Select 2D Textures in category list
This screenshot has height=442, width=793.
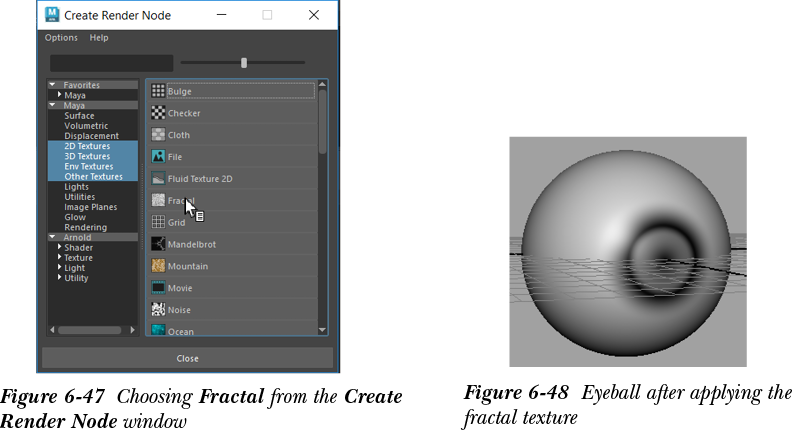pyautogui.click(x=87, y=146)
